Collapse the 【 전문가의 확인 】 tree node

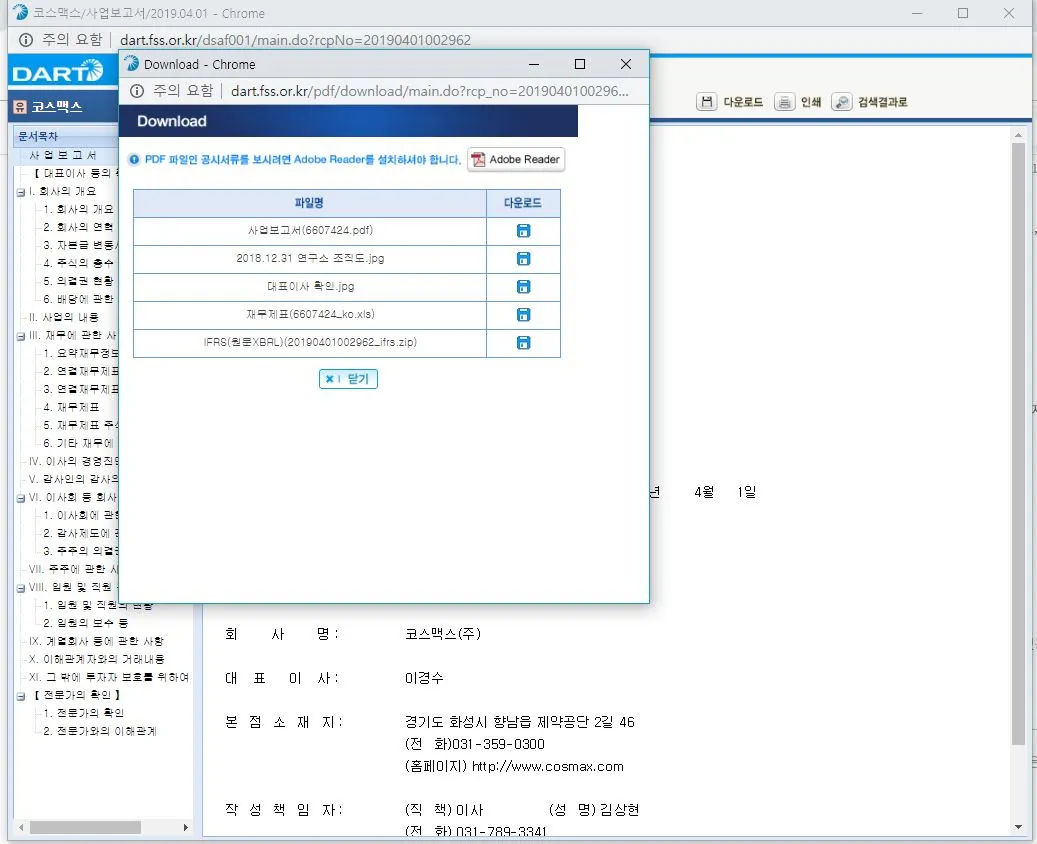click(x=21, y=696)
